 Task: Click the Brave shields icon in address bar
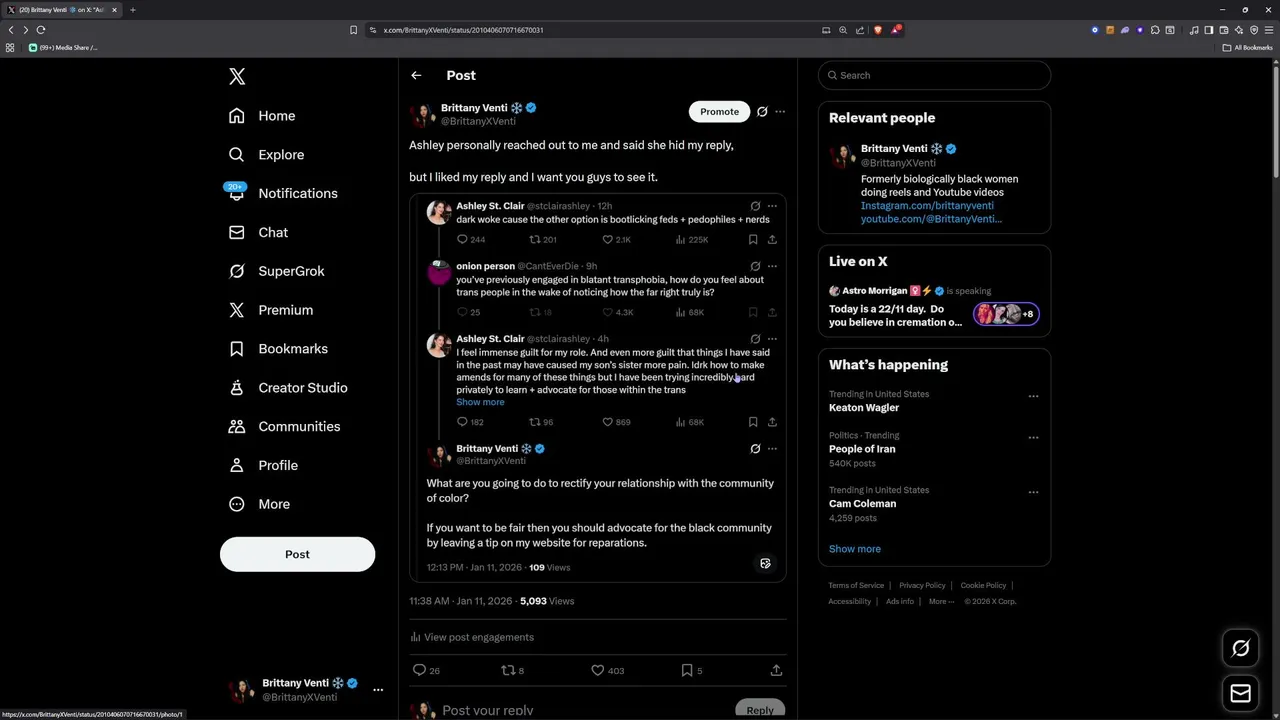point(878,30)
